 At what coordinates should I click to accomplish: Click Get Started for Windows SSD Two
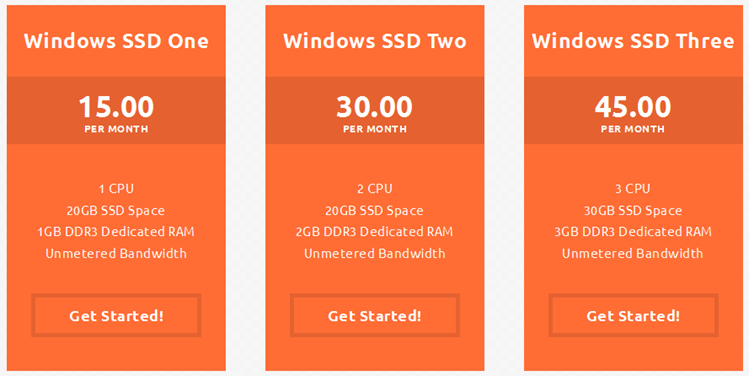(374, 315)
